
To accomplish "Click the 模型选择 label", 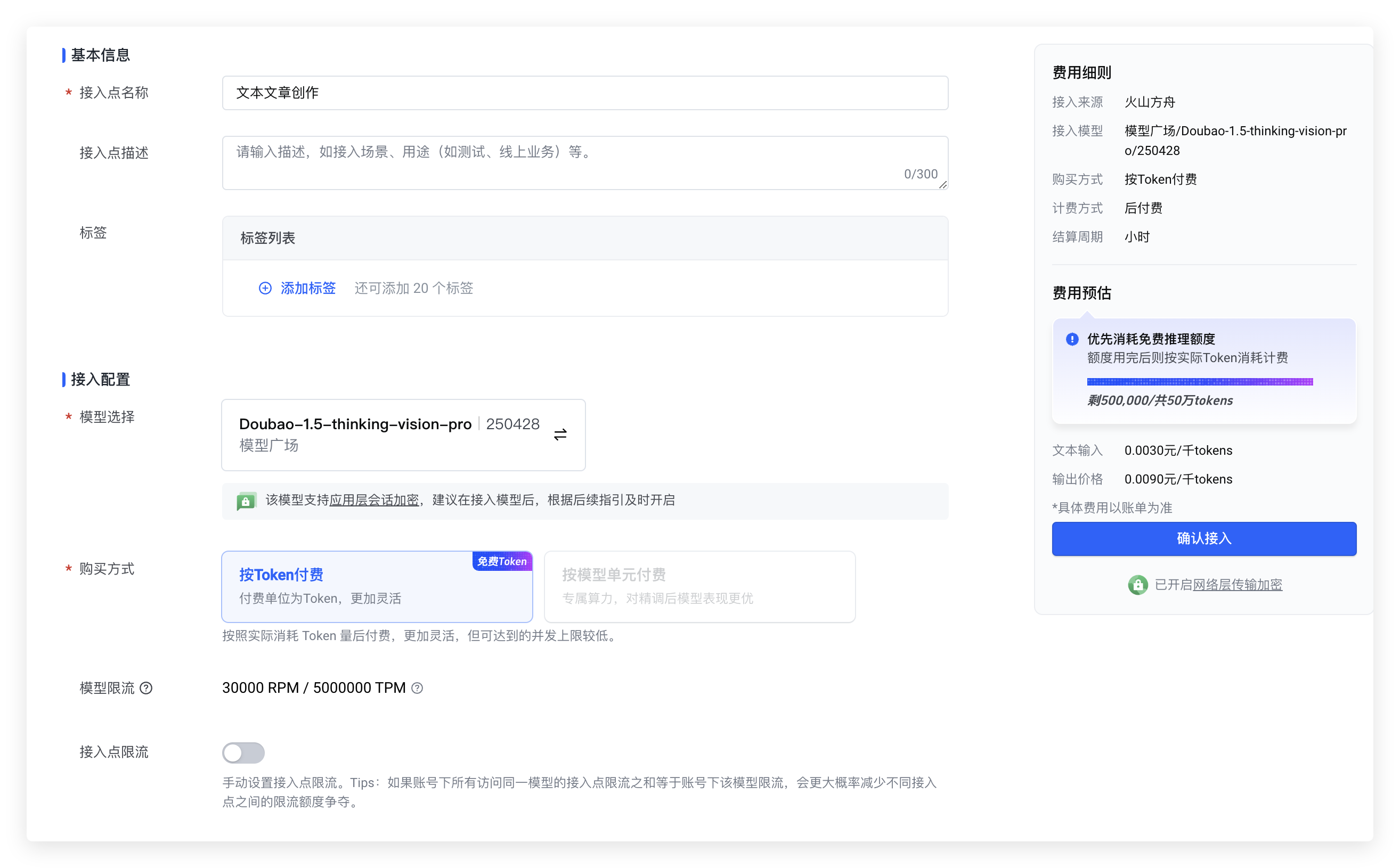I will tap(107, 417).
